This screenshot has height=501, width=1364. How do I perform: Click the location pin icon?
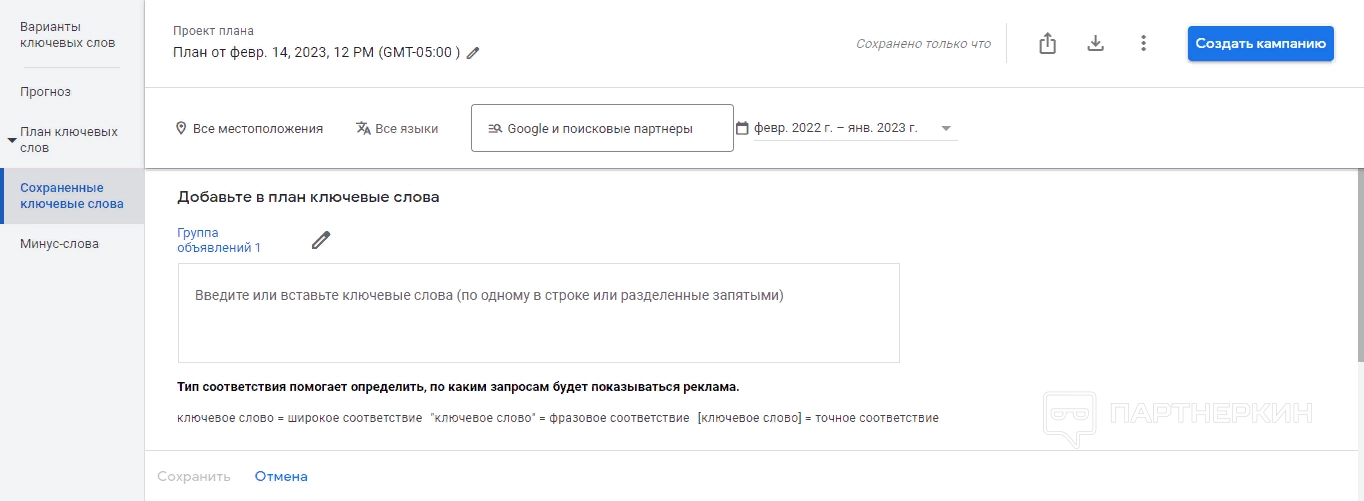tap(181, 128)
